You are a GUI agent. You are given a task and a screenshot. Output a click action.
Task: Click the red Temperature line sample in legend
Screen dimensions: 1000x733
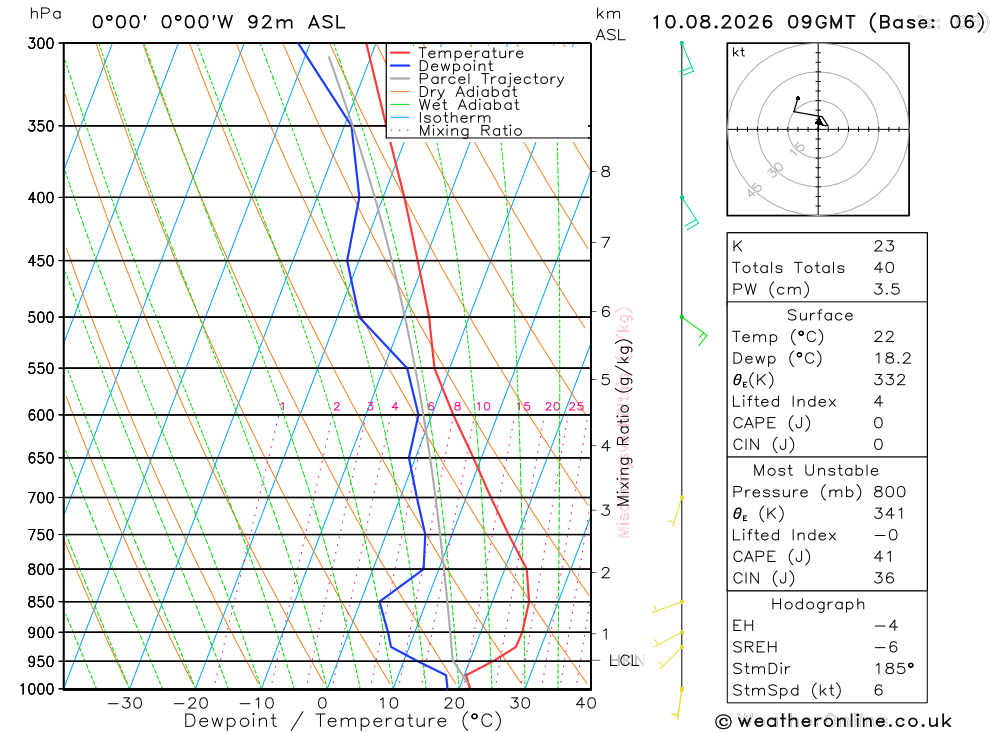[x=400, y=53]
